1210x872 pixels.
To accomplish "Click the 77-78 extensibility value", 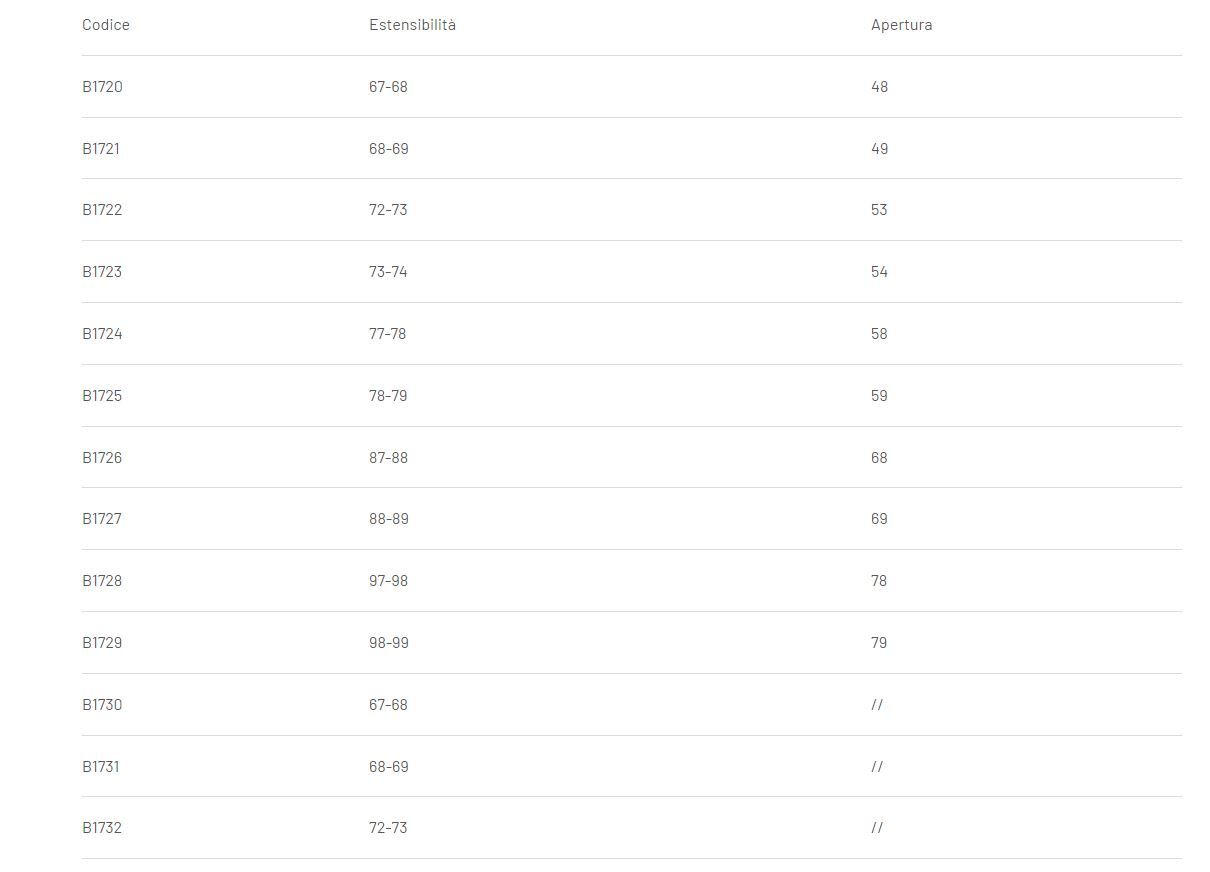I will point(388,334).
